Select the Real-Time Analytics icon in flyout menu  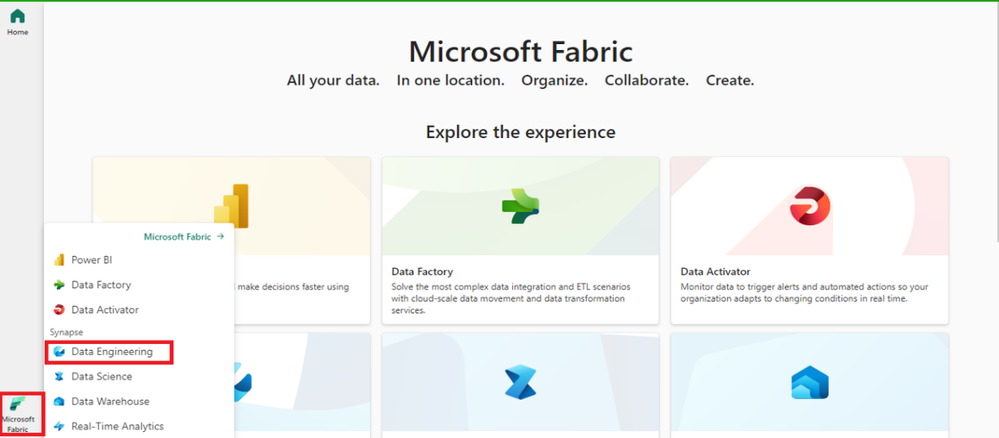coord(59,427)
